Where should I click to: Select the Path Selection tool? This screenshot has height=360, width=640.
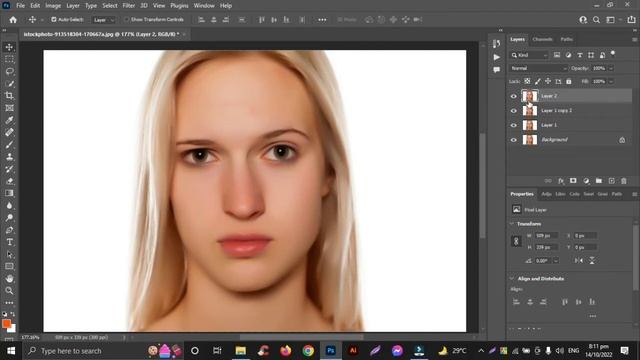9,254
